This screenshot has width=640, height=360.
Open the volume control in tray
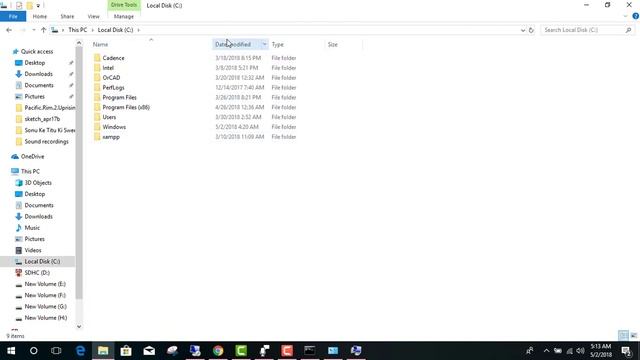[580, 351]
